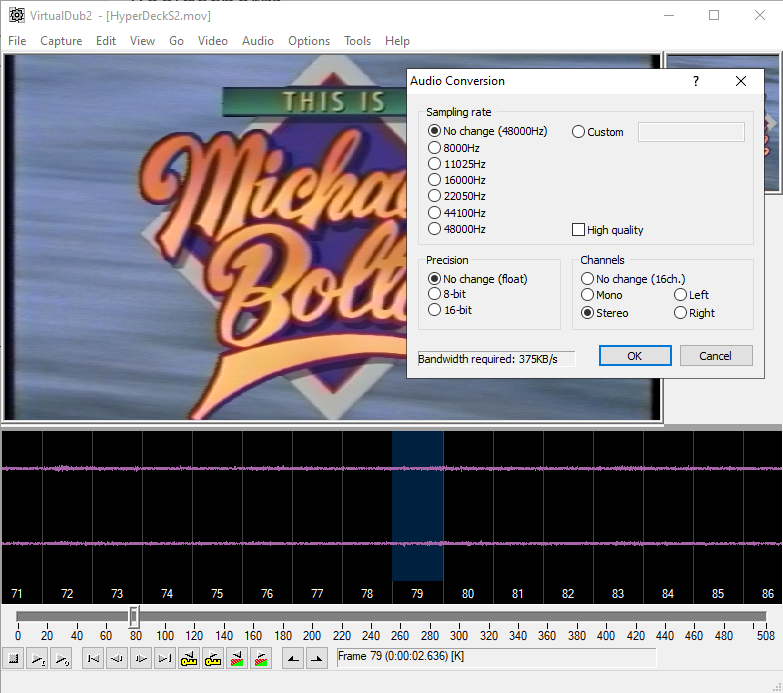The width and height of the screenshot is (783, 693).
Task: Click the Bandwidth required: 375KB/s text
Action: click(488, 359)
